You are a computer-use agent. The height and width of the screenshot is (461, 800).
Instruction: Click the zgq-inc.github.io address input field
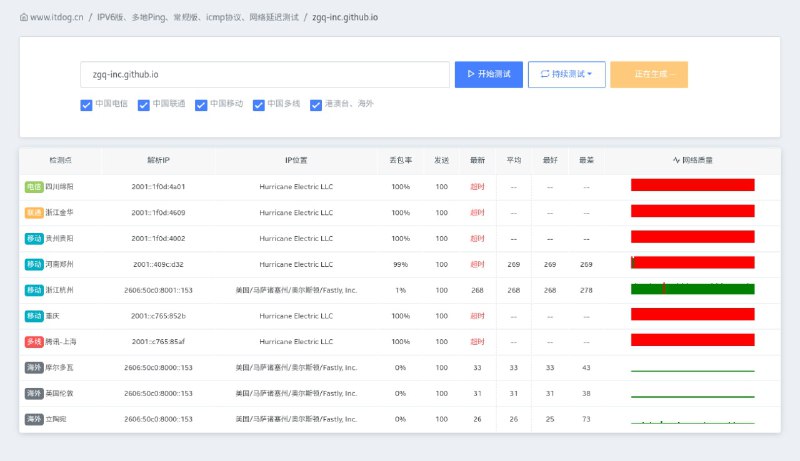pos(265,74)
